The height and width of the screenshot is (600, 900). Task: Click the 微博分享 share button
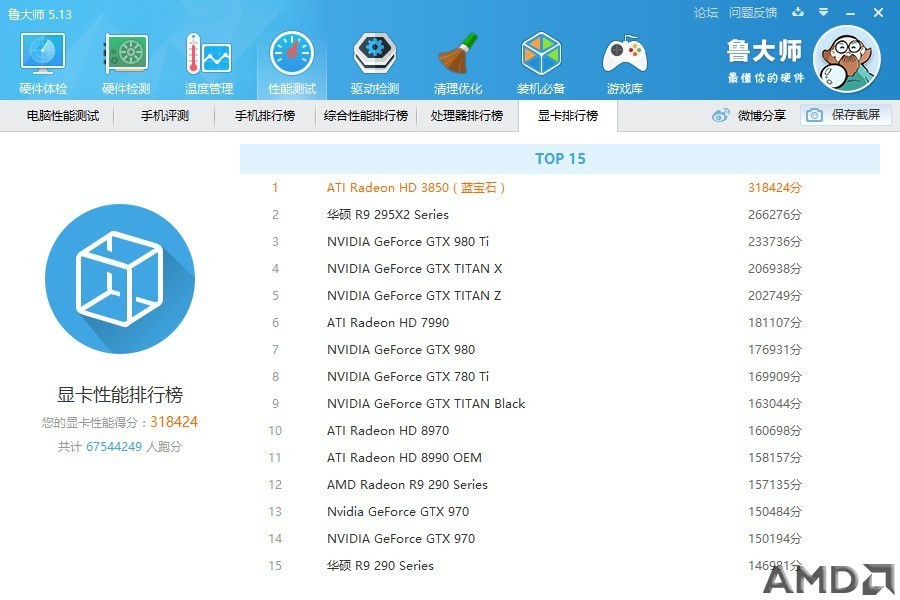pyautogui.click(x=749, y=115)
